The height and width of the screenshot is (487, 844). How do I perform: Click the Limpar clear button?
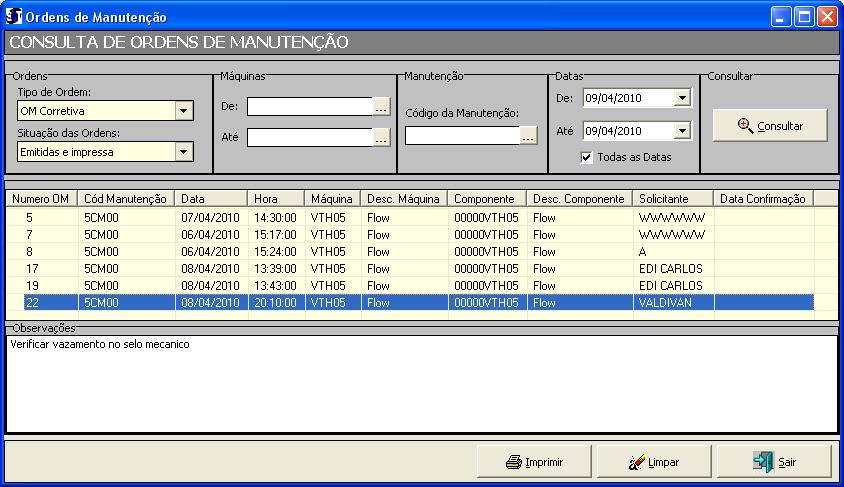653,462
